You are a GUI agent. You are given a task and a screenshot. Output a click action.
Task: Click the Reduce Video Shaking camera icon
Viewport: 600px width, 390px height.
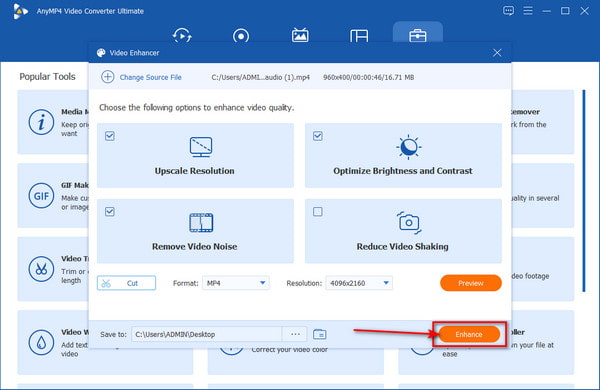pyautogui.click(x=409, y=222)
